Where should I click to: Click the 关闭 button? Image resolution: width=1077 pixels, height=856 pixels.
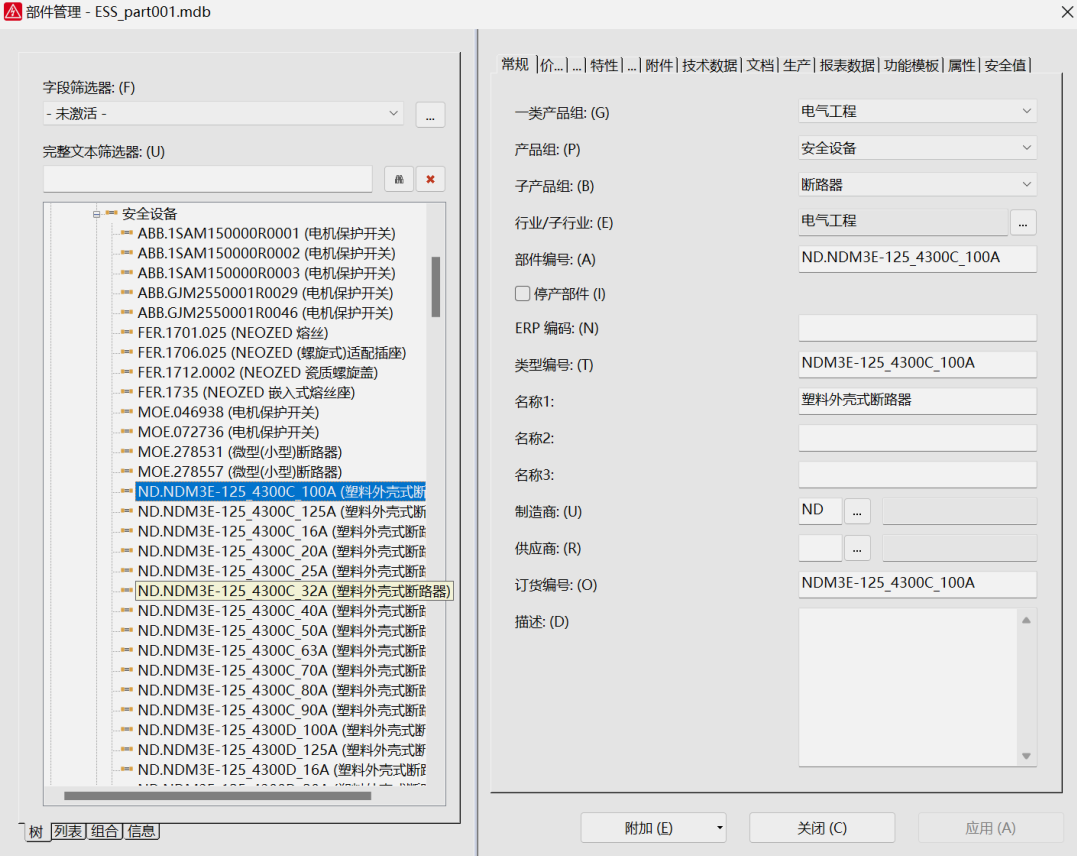821,828
